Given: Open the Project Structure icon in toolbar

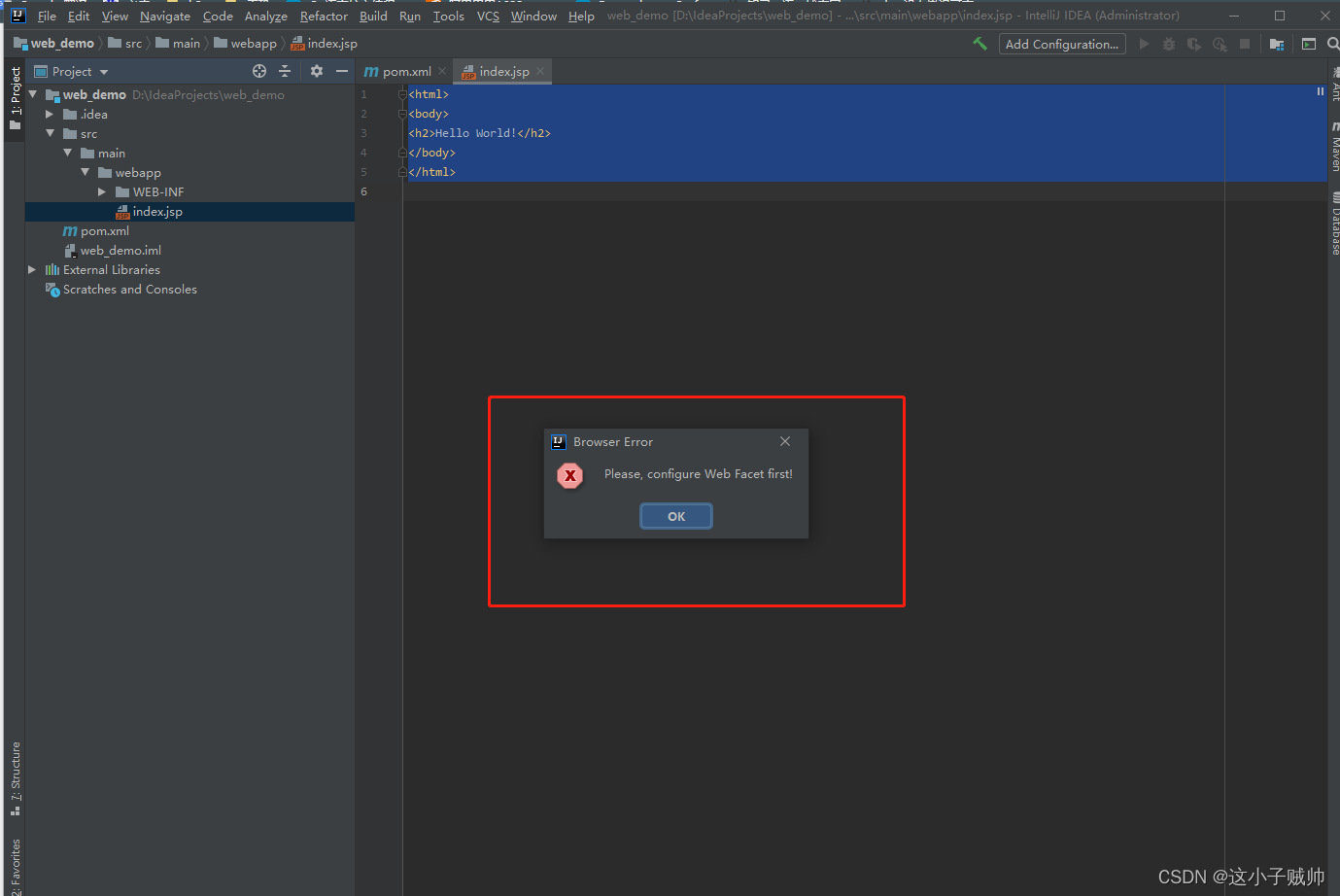Looking at the screenshot, I should (x=1277, y=44).
